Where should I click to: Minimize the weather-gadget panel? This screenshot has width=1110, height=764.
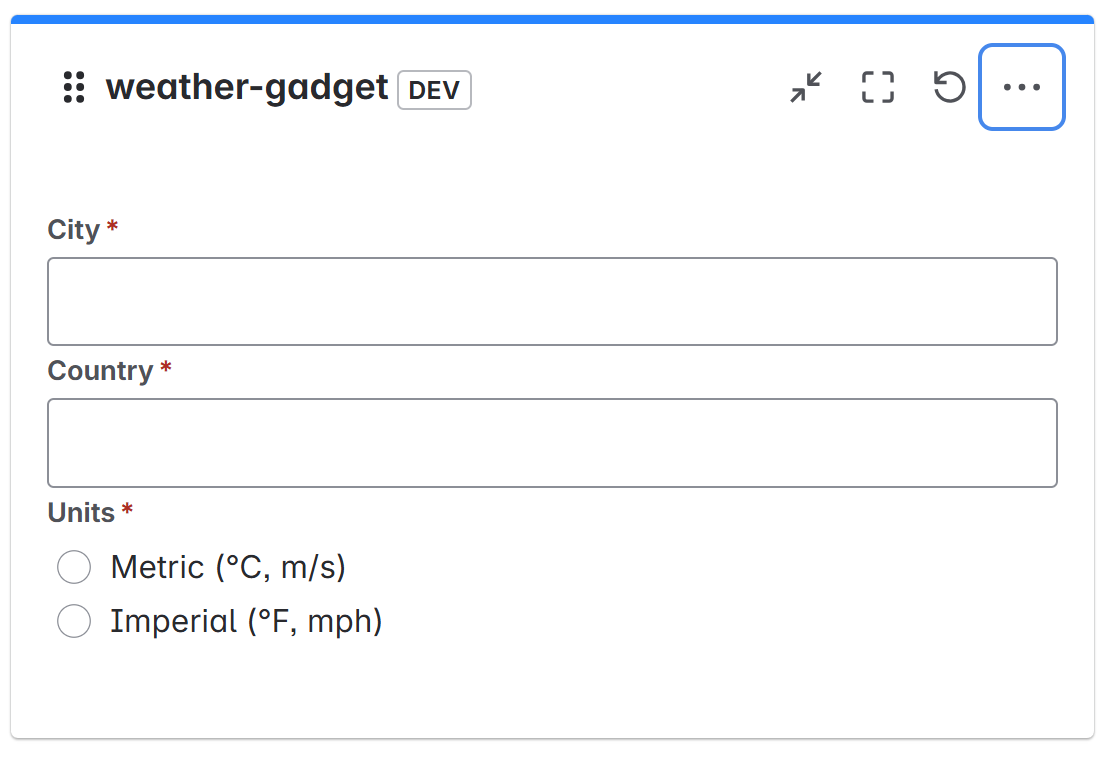(x=805, y=88)
